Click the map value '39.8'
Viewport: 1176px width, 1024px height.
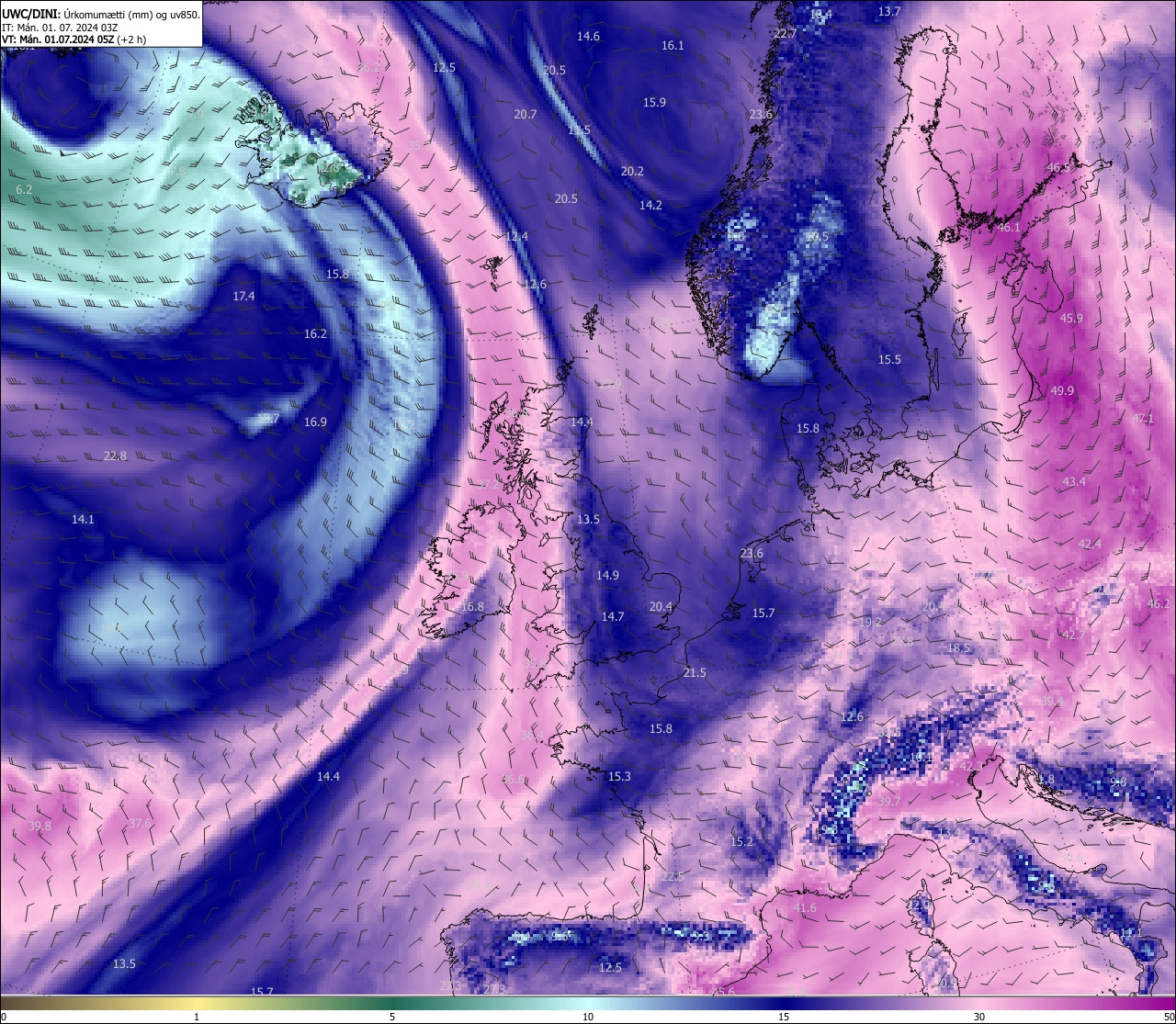[x=40, y=827]
